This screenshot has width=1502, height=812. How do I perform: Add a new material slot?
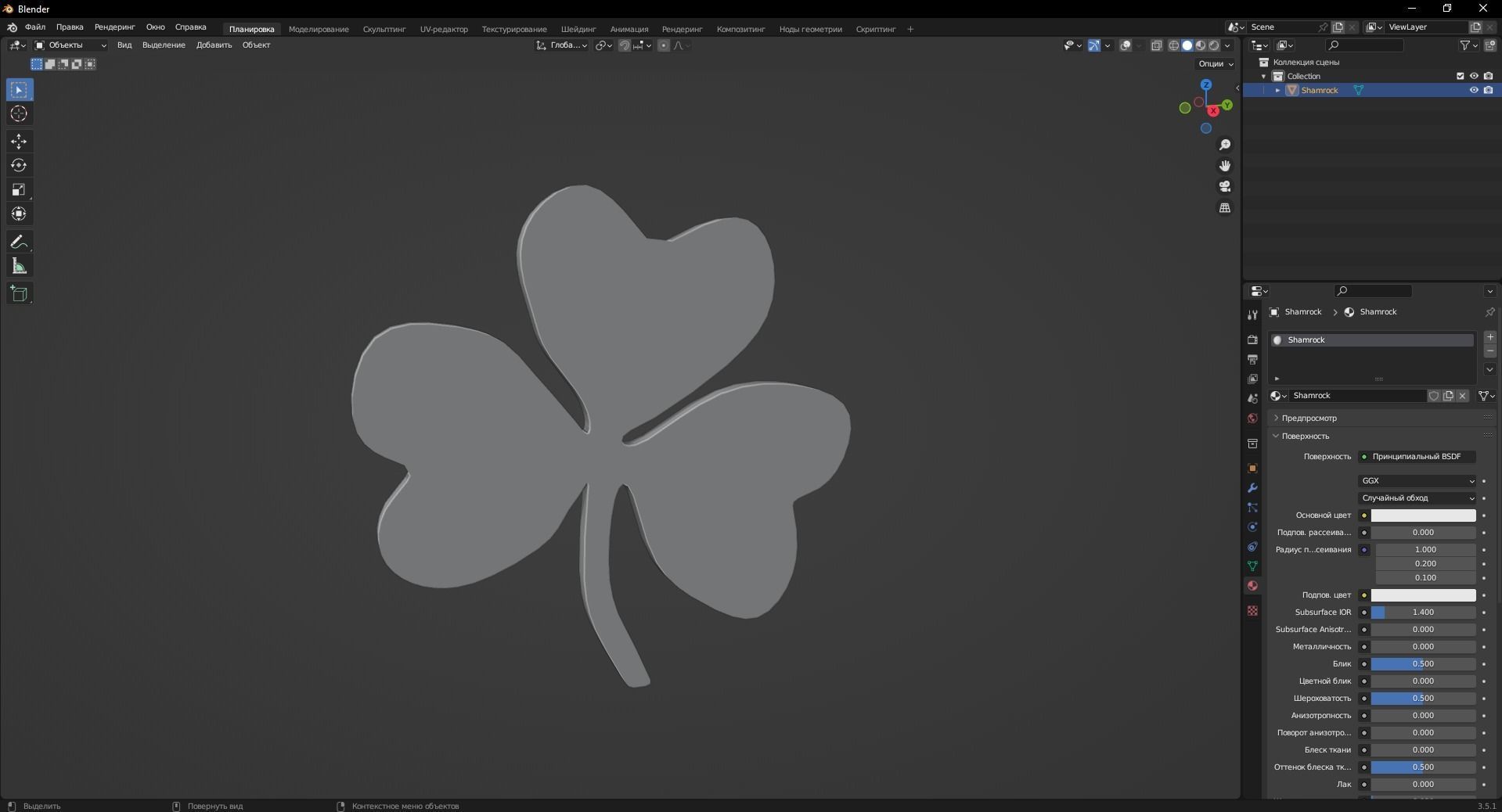click(1490, 337)
